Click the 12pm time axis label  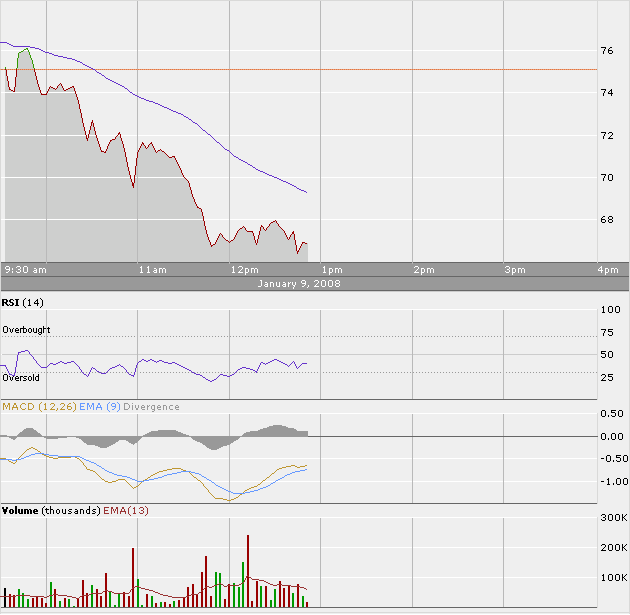(243, 269)
